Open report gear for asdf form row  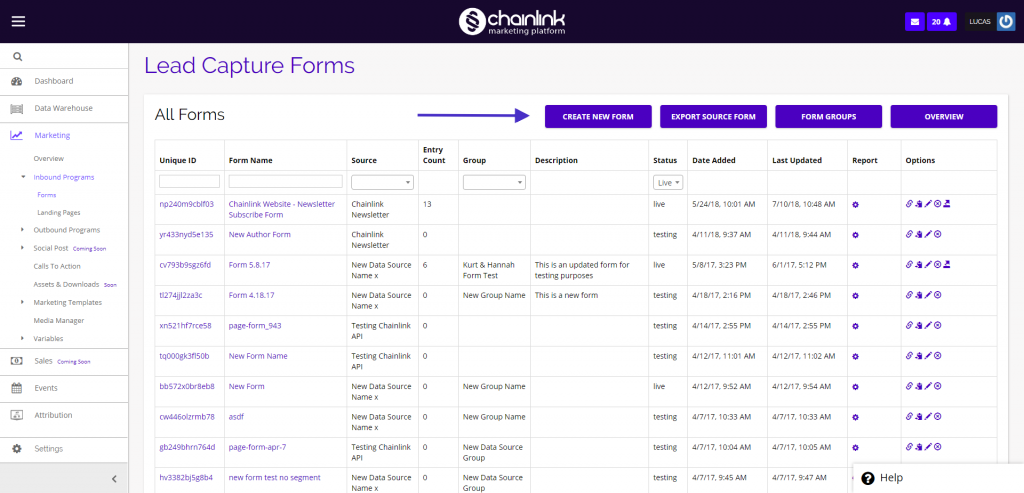pos(856,417)
